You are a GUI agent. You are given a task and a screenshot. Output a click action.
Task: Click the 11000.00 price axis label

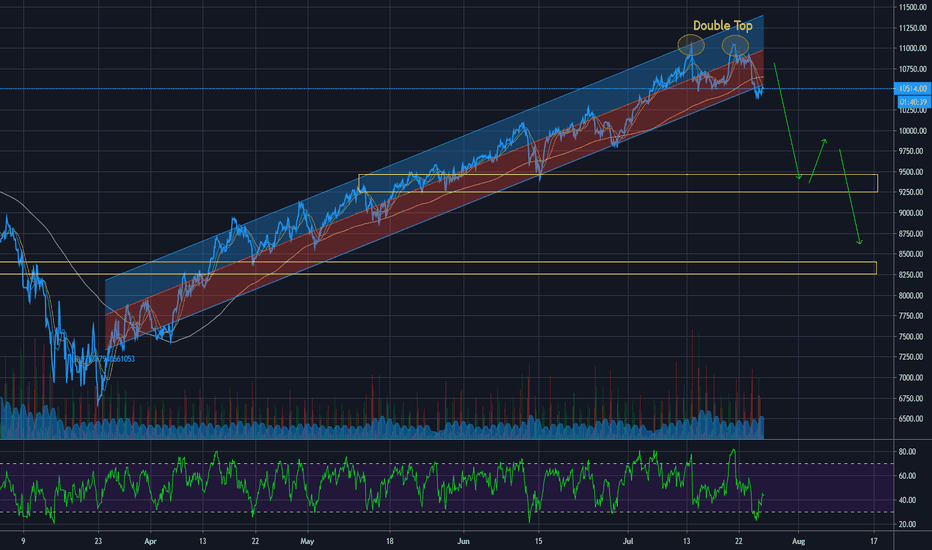(912, 49)
